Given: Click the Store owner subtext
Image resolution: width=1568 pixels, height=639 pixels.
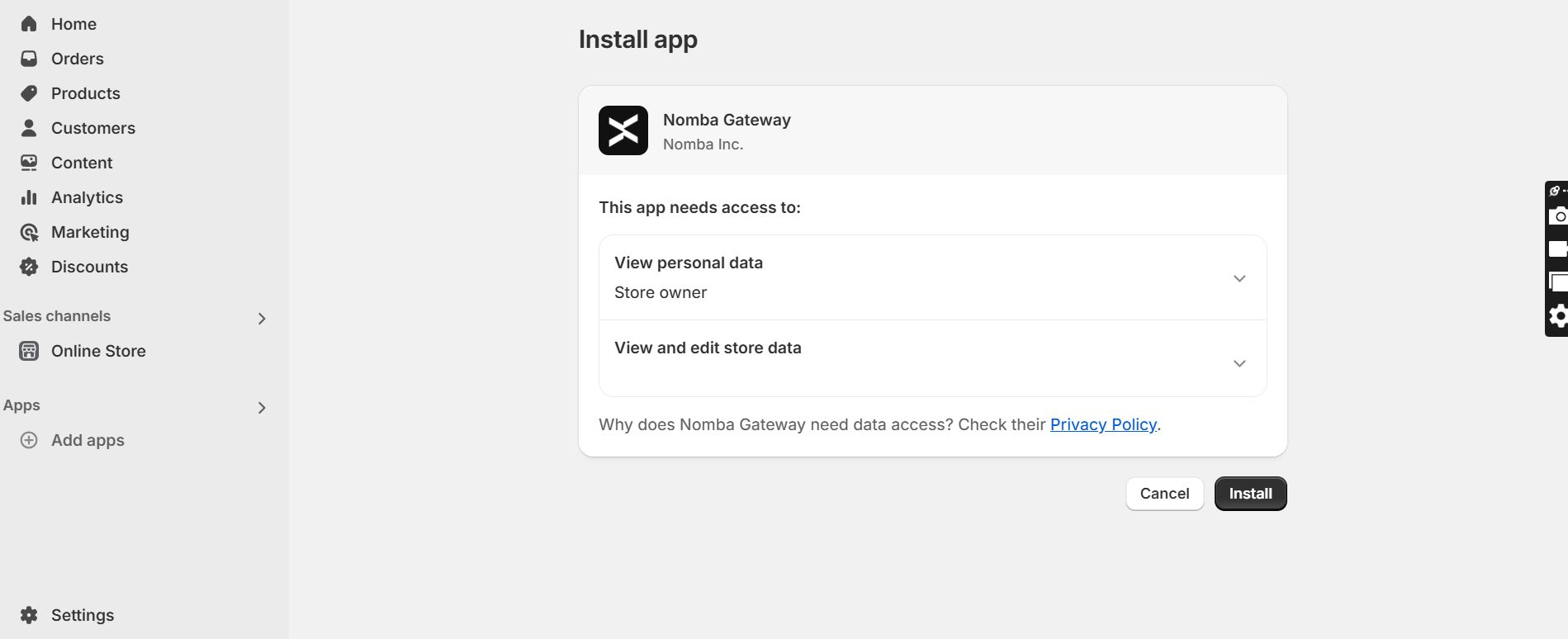Looking at the screenshot, I should click(x=661, y=292).
